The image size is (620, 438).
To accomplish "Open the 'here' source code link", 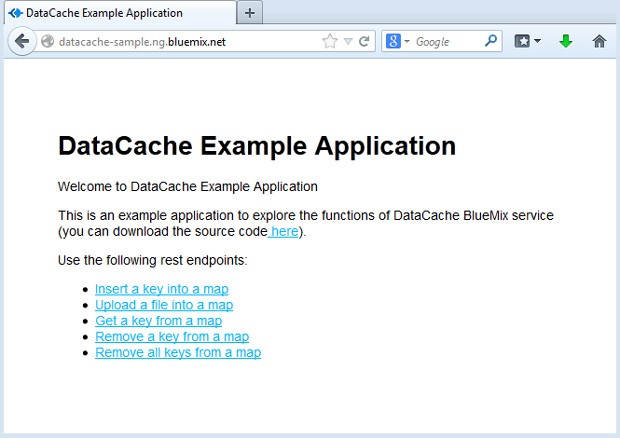I will coord(284,232).
